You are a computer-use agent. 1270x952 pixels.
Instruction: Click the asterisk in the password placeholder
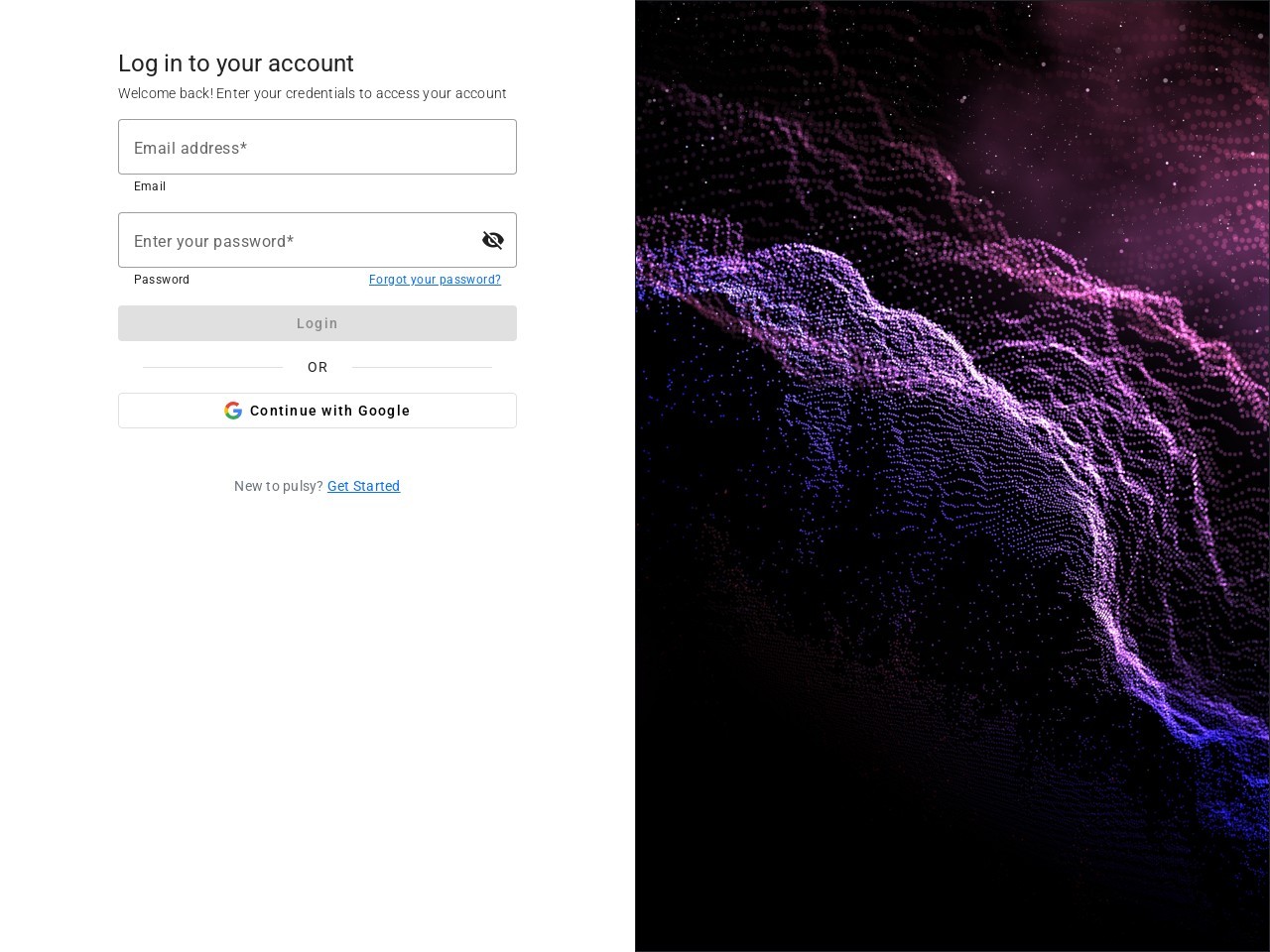click(290, 240)
